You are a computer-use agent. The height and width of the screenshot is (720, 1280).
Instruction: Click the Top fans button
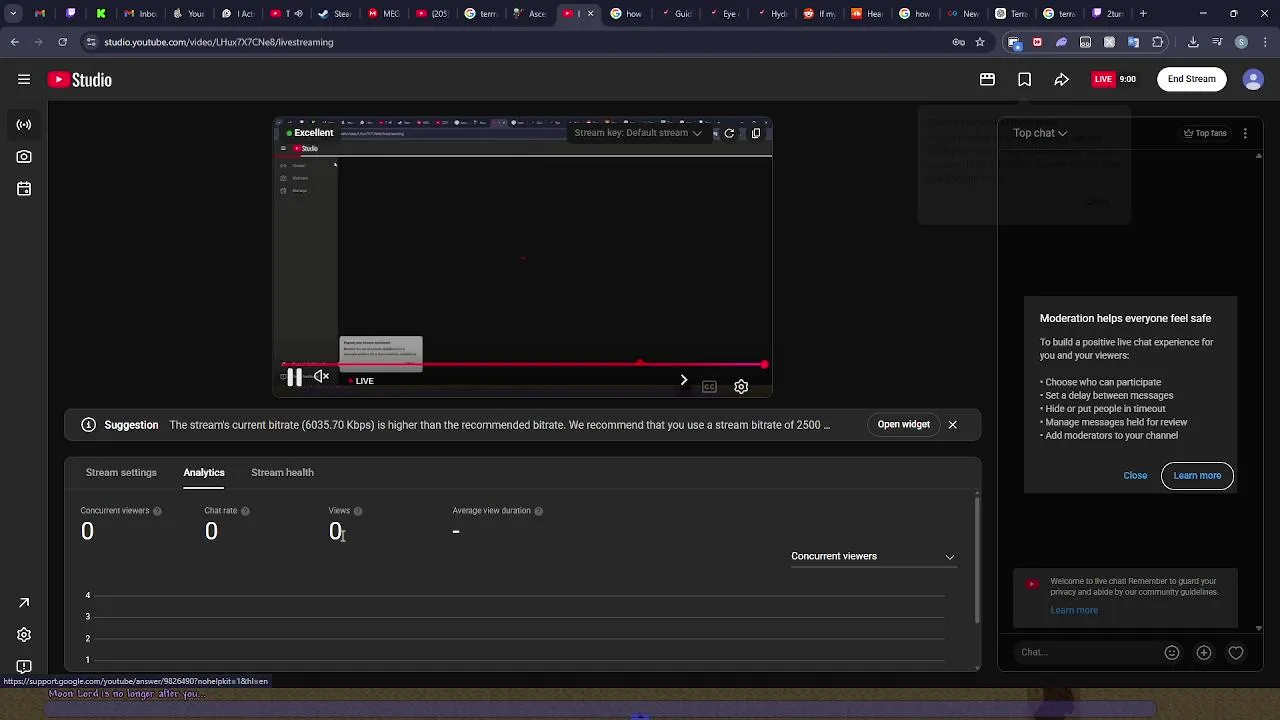click(1205, 133)
